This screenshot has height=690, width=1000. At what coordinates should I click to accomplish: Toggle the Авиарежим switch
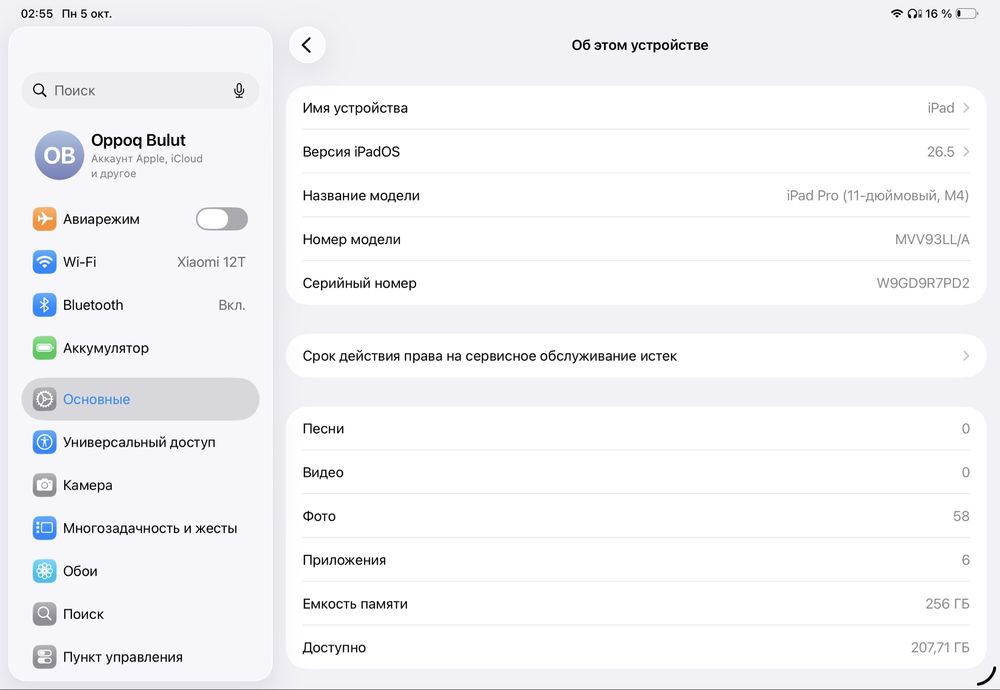point(221,219)
